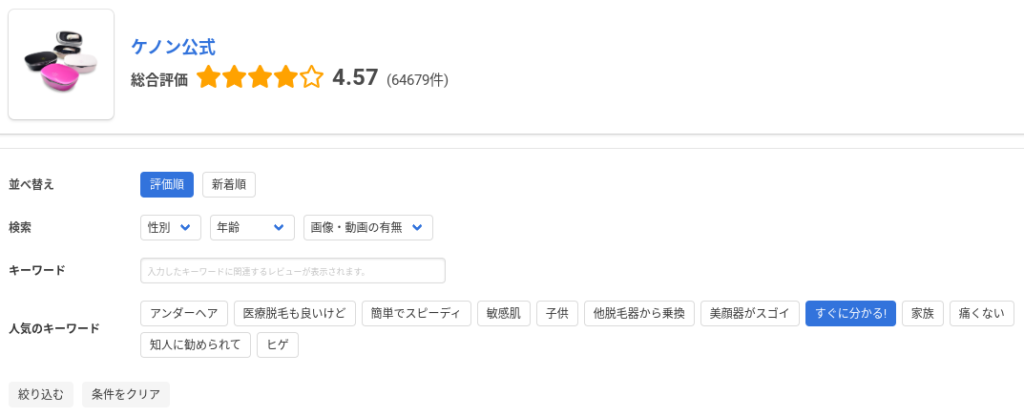Viewport: 1024px width, 417px height.
Task: Click the 絞り込む filter button
Action: pyautogui.click(x=41, y=394)
